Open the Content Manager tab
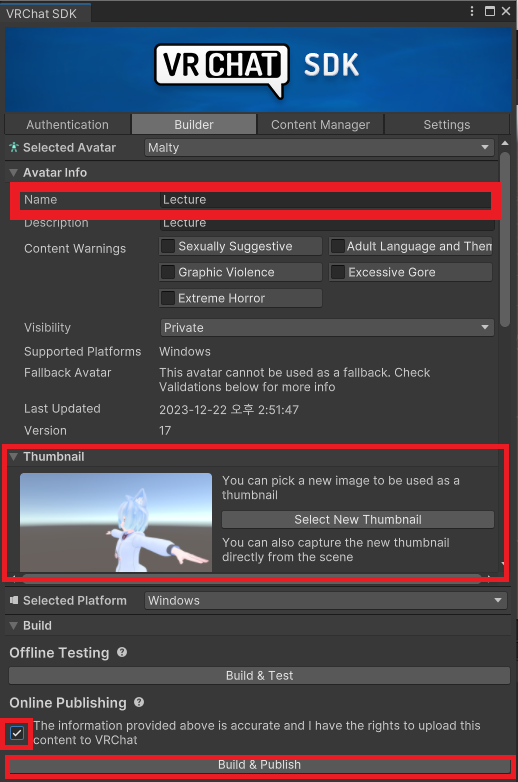Viewport: 518px width, 782px height. coord(321,124)
